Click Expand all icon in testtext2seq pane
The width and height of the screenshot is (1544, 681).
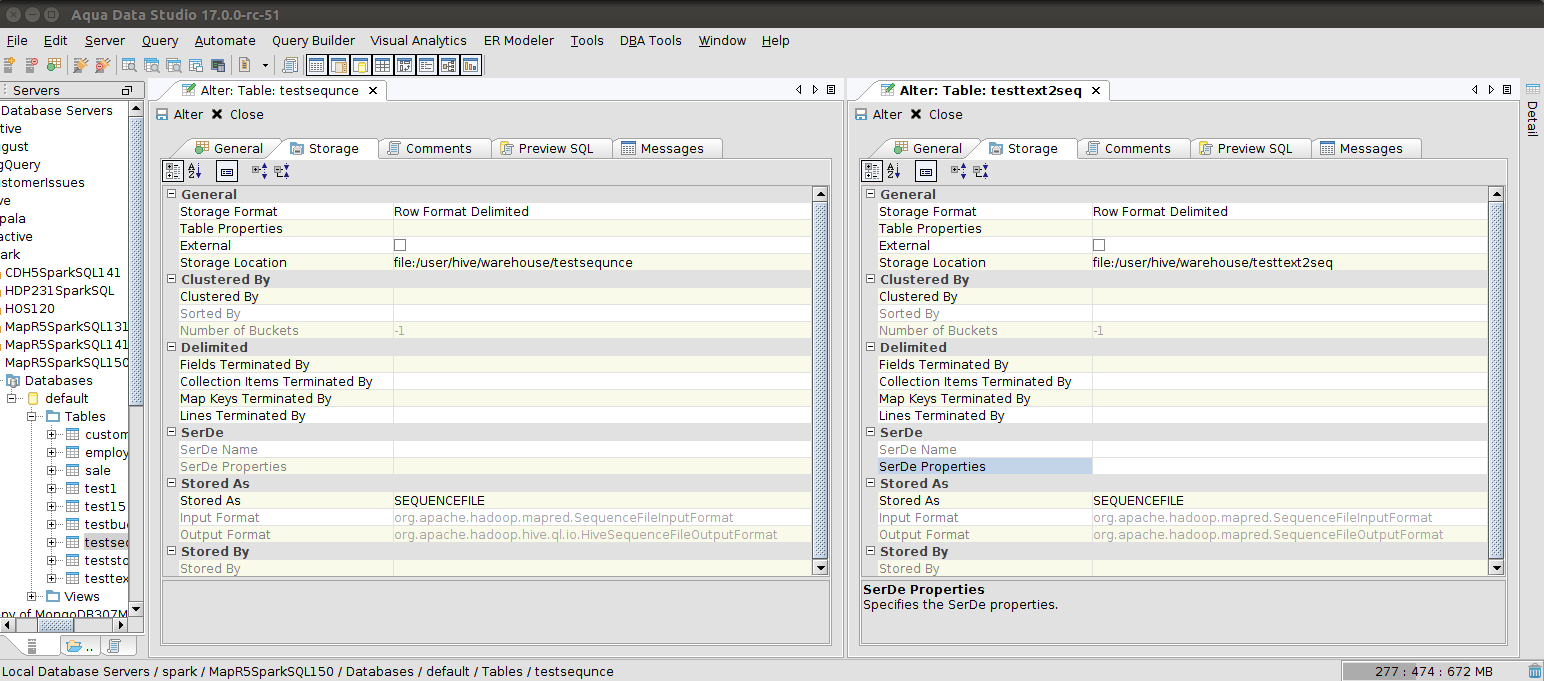[959, 171]
